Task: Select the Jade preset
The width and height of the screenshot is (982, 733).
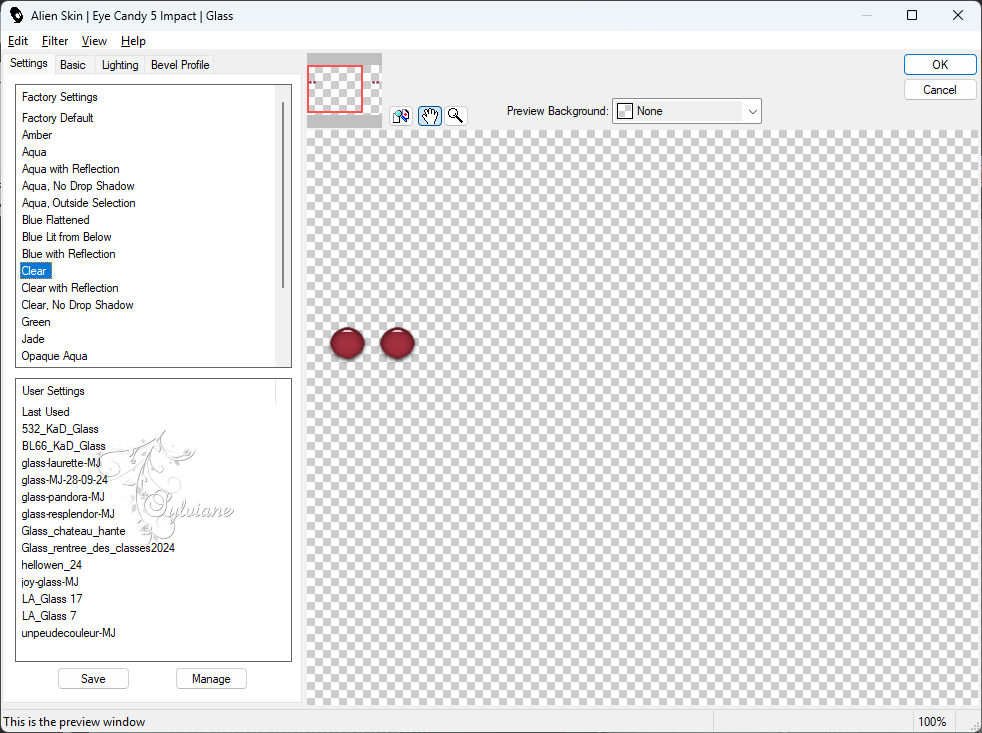Action: 33,338
